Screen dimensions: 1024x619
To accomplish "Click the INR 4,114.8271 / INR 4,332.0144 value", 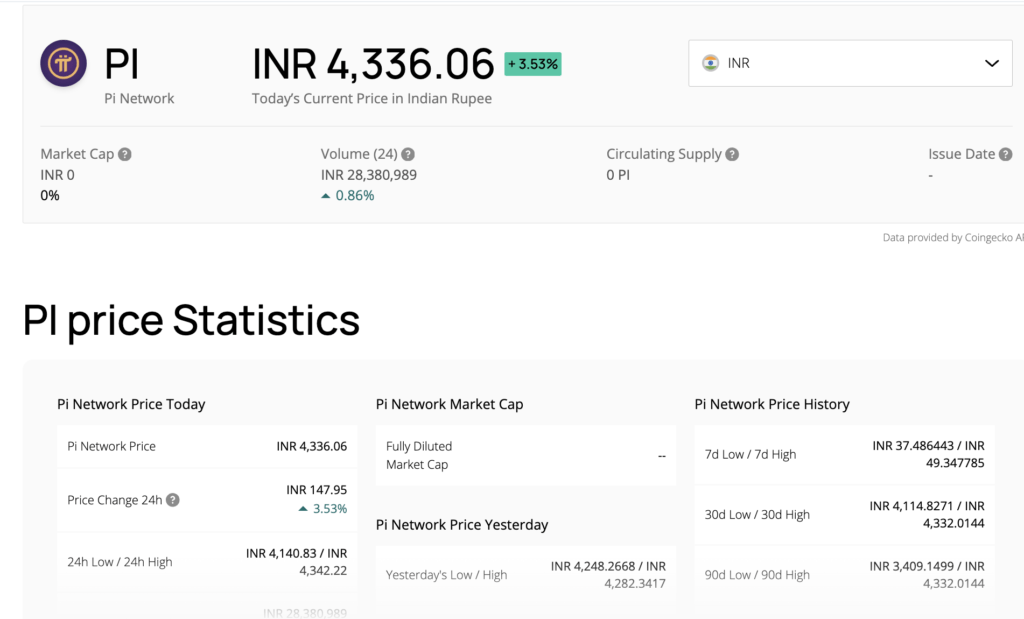I will click(927, 515).
